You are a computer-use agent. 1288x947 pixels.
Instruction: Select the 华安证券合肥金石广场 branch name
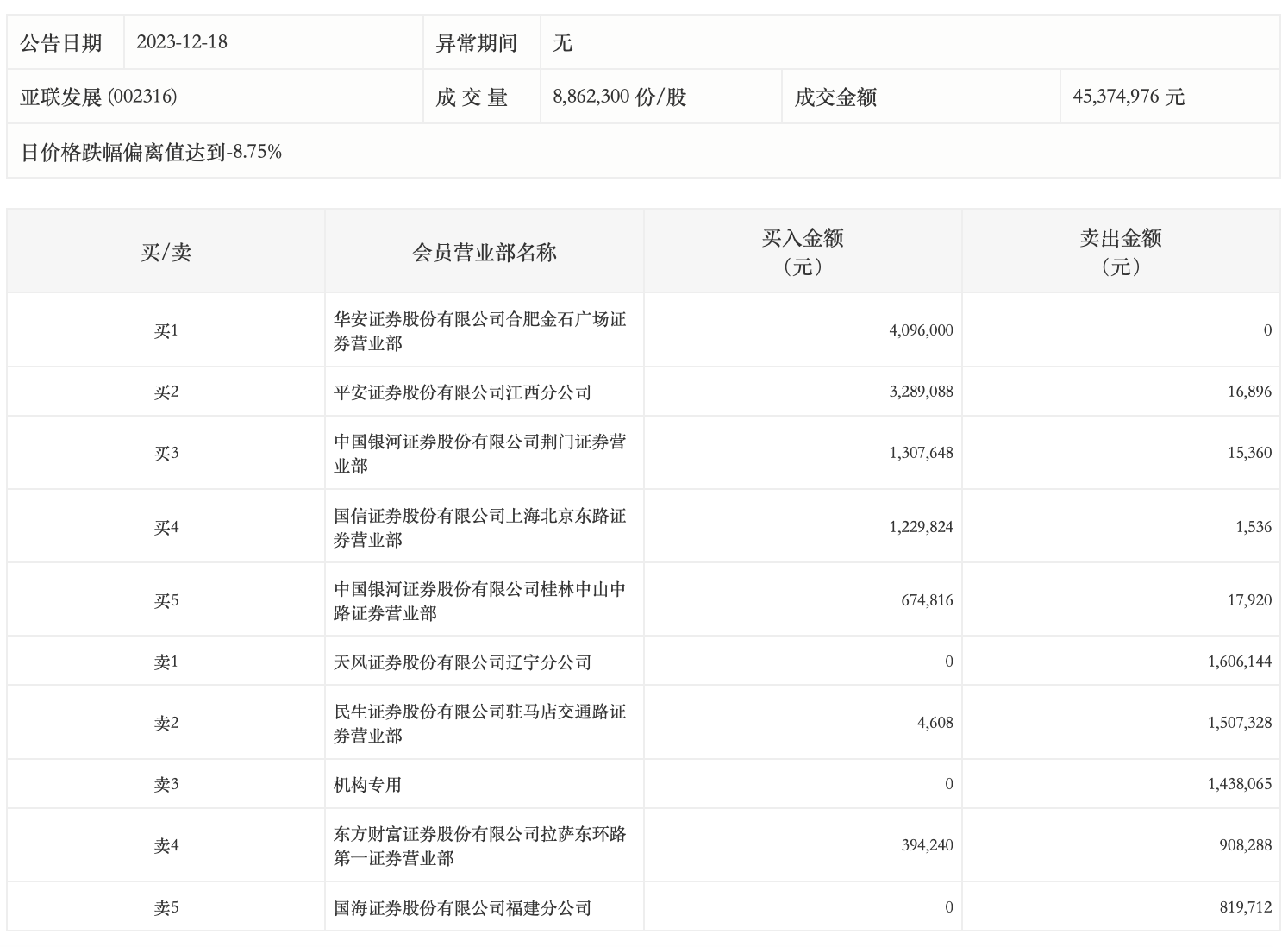coord(479,331)
